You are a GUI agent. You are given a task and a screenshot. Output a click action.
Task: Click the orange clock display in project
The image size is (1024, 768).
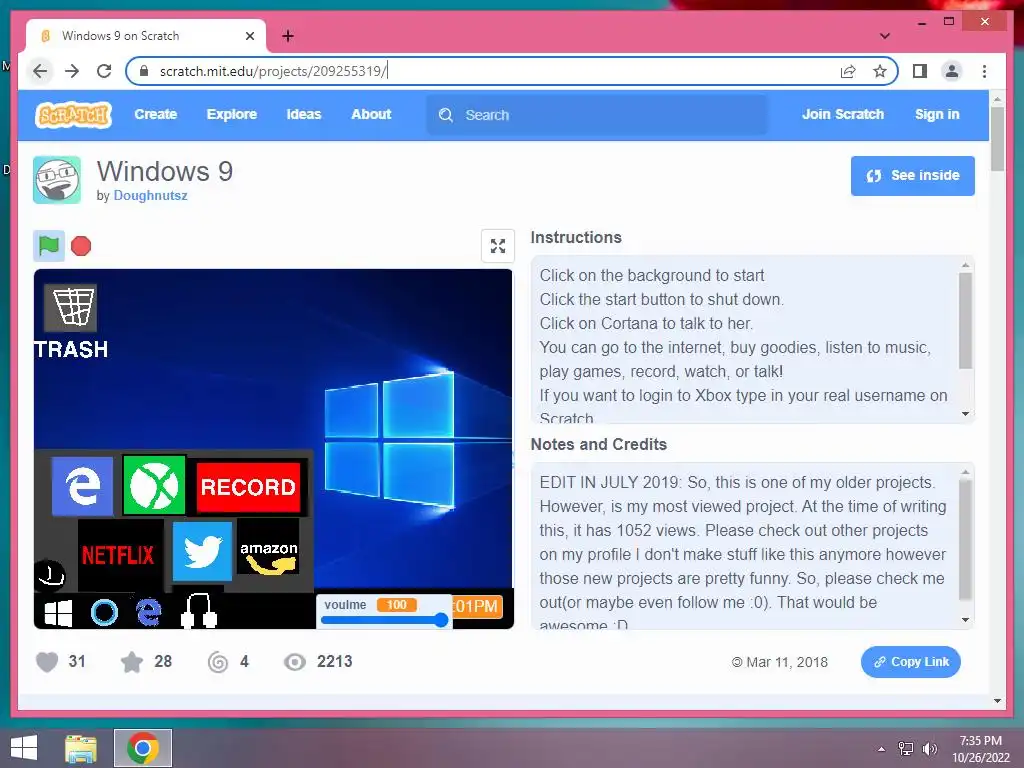477,607
